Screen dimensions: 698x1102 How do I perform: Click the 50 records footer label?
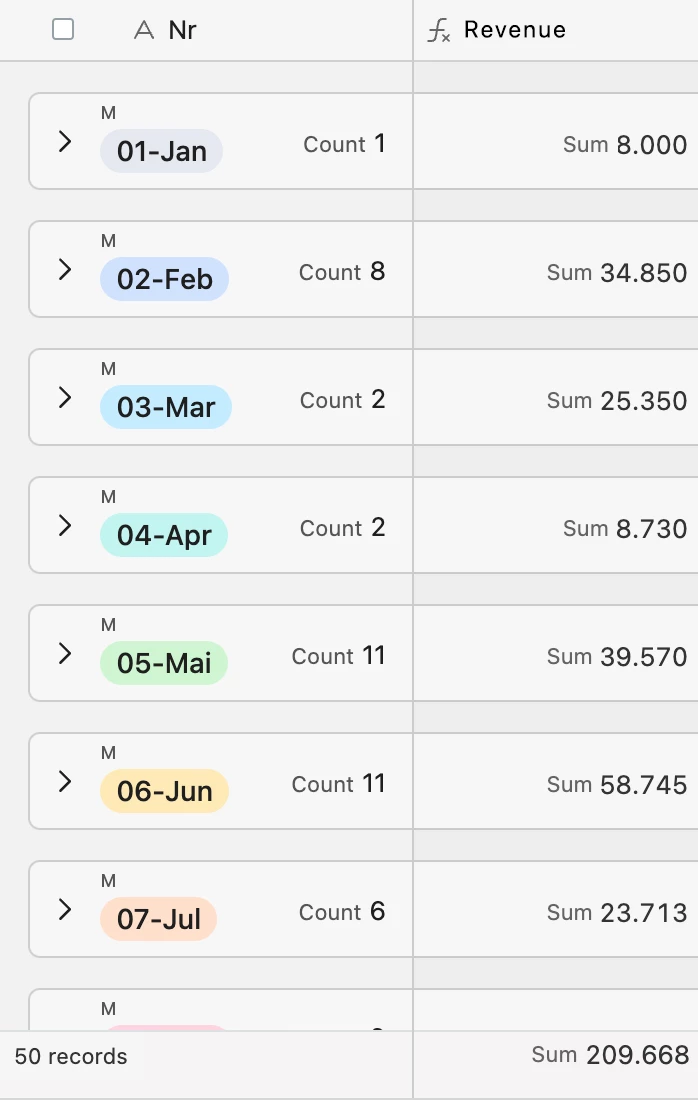[71, 1057]
